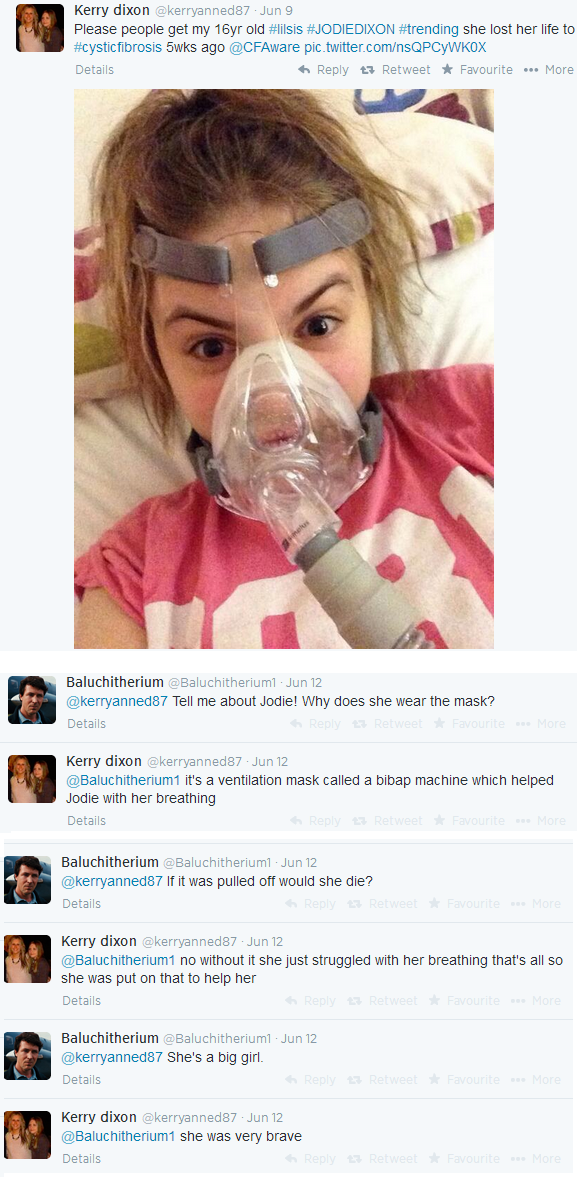Viewport: 577px width, 1177px height.
Task: Enlarge the embedded photo in tweet
Action: coord(284,369)
